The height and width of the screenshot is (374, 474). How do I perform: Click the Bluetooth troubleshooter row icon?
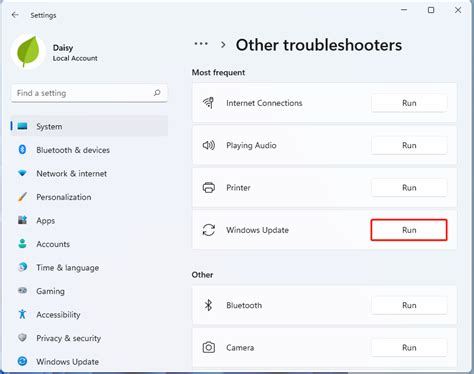tap(209, 305)
